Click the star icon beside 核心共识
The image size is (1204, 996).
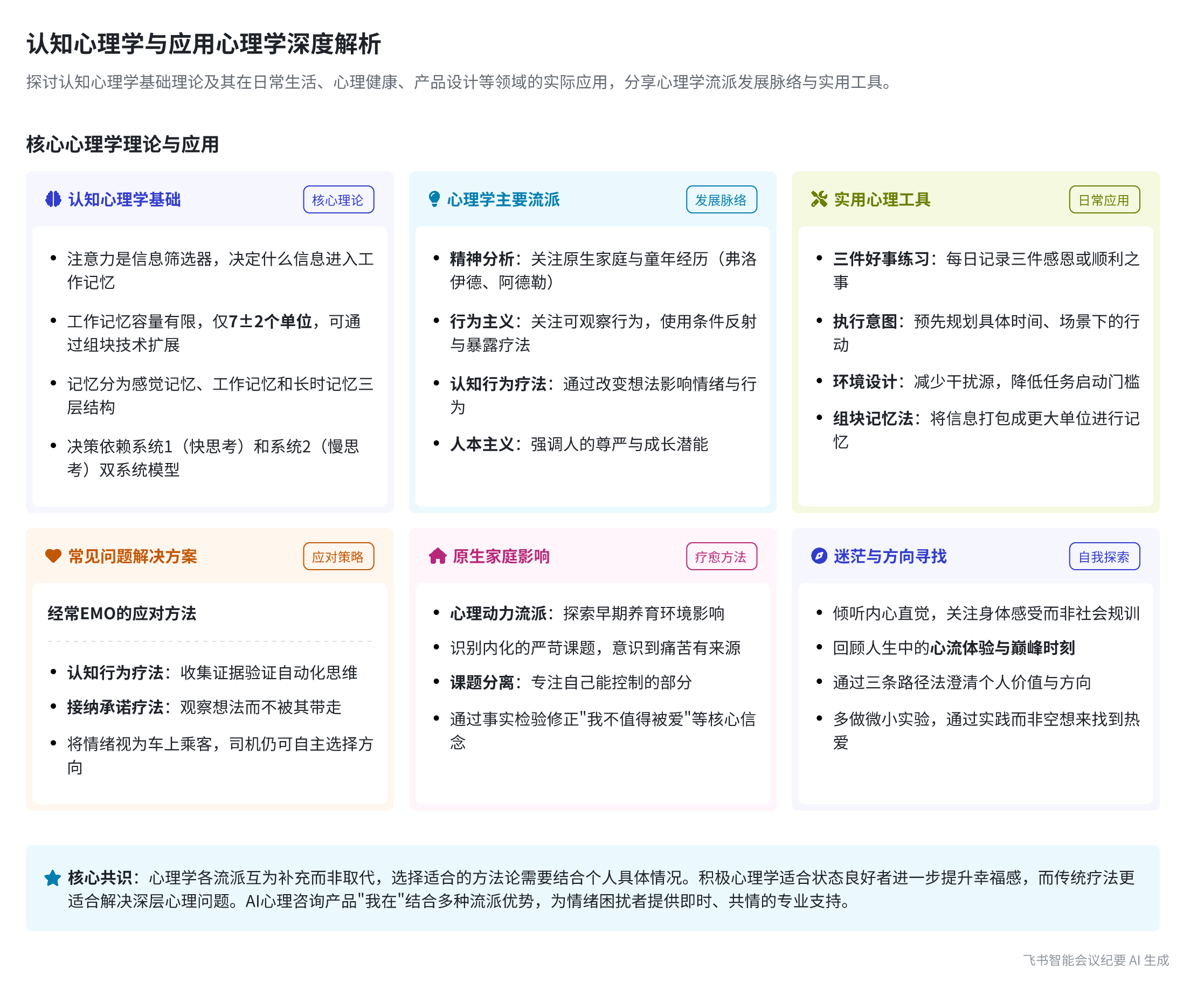coord(53,879)
